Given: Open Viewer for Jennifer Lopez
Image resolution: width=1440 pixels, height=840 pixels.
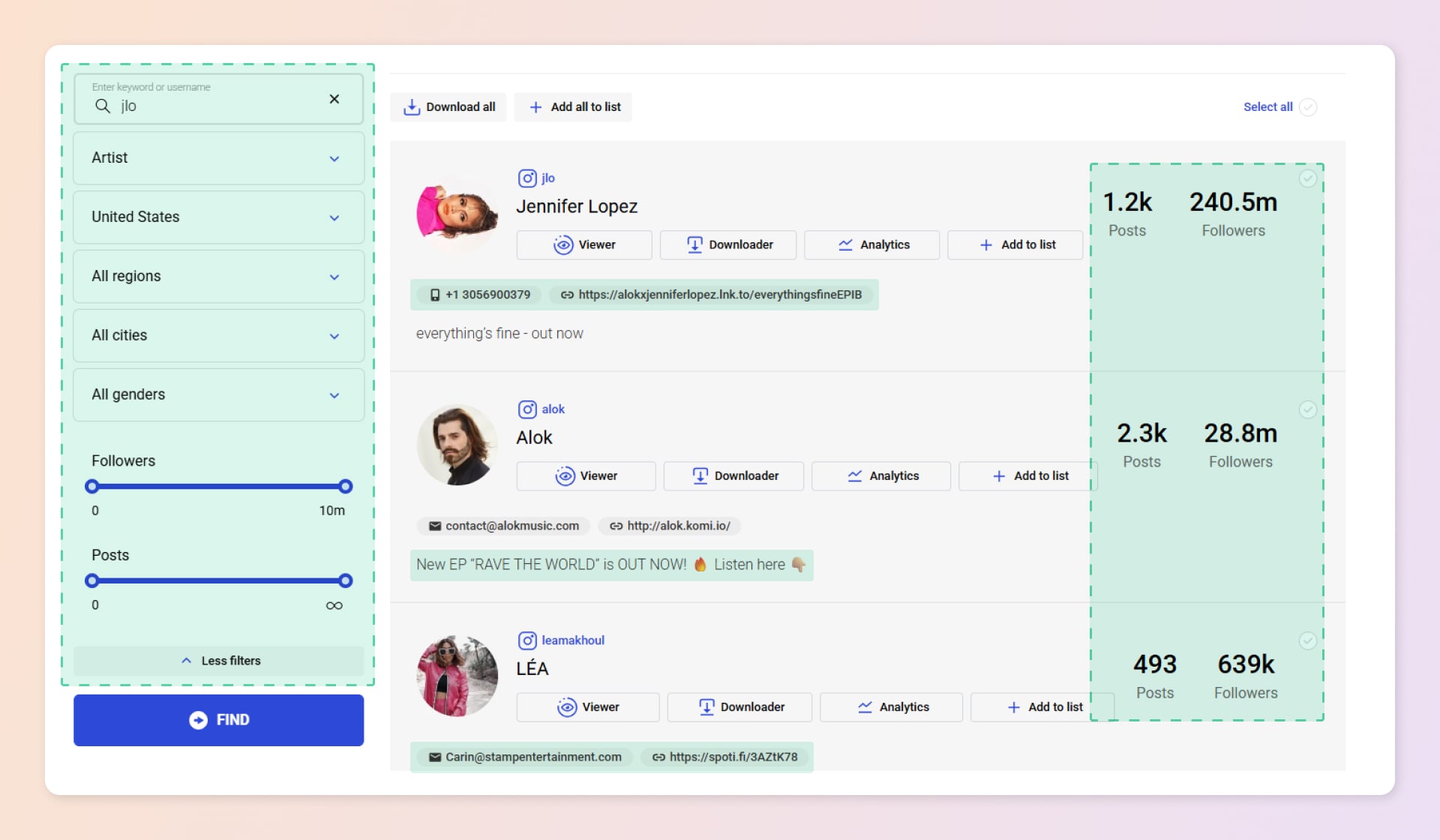Looking at the screenshot, I should [x=584, y=245].
